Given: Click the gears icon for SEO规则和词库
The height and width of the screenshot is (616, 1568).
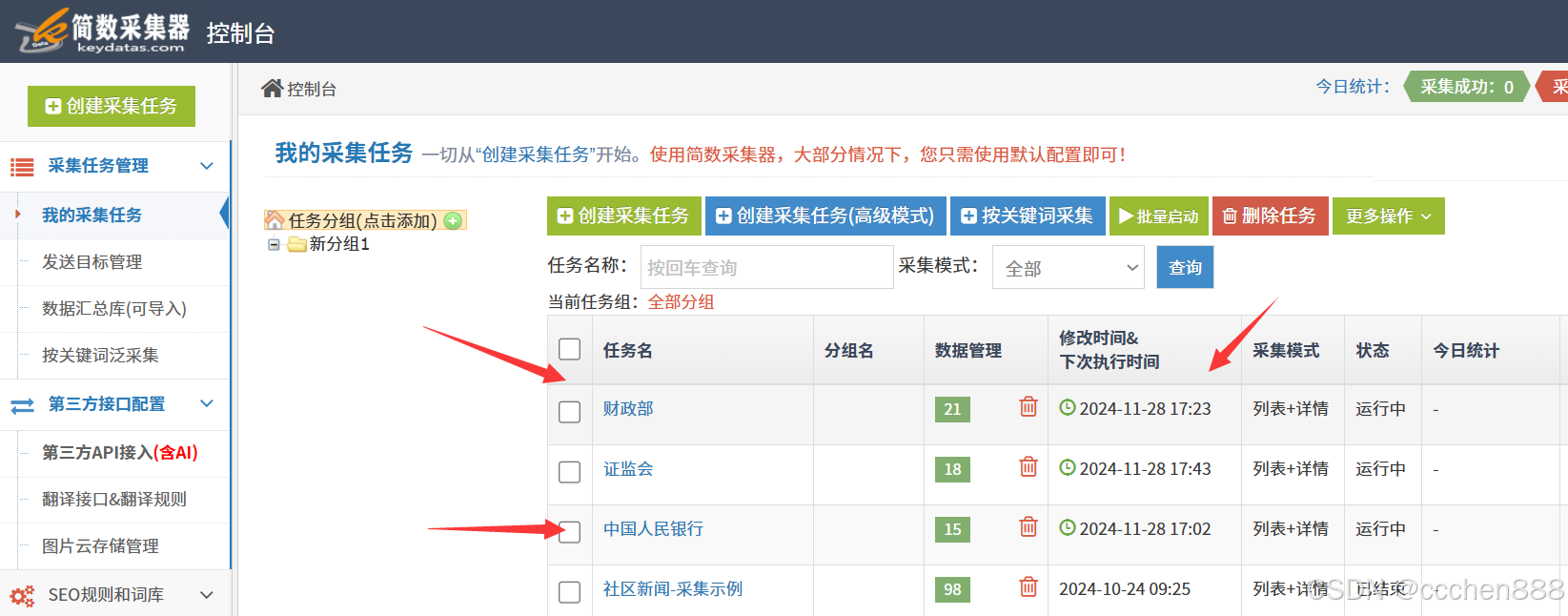Looking at the screenshot, I should pyautogui.click(x=22, y=596).
